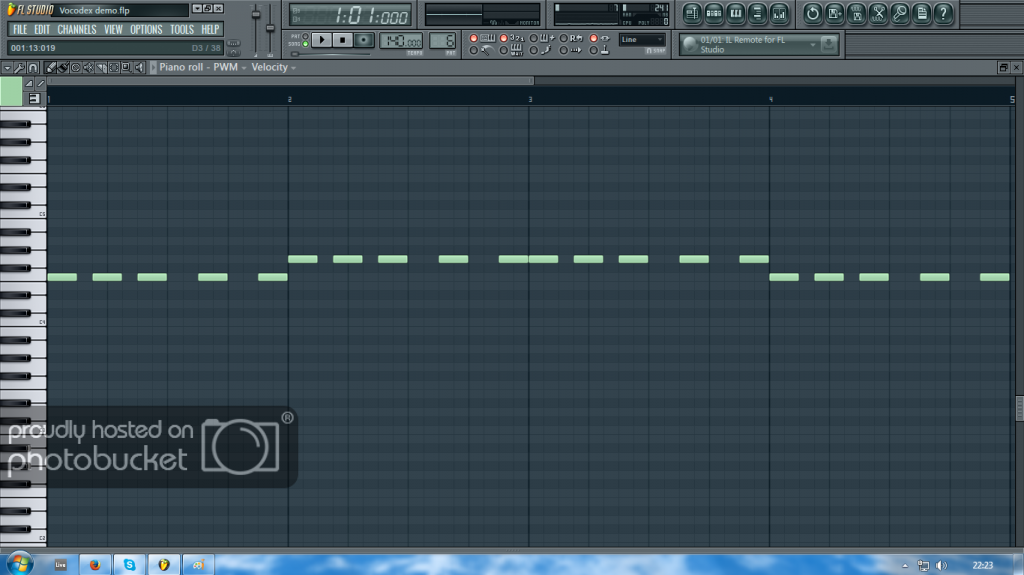Activate the zoom tool in piano roll
This screenshot has width=1024, height=575.
126,67
